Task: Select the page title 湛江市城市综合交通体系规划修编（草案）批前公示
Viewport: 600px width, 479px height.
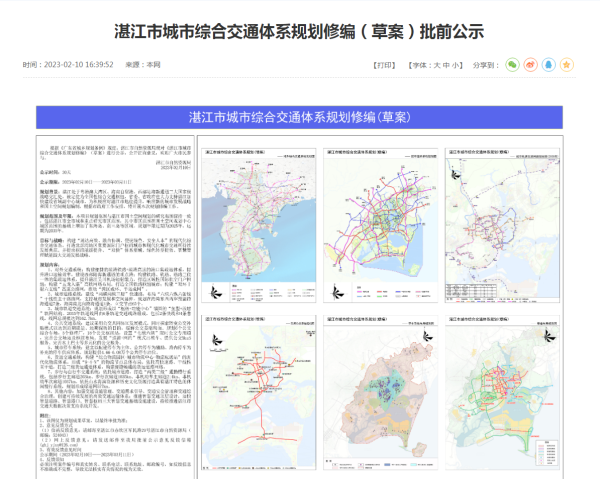Action: click(299, 32)
